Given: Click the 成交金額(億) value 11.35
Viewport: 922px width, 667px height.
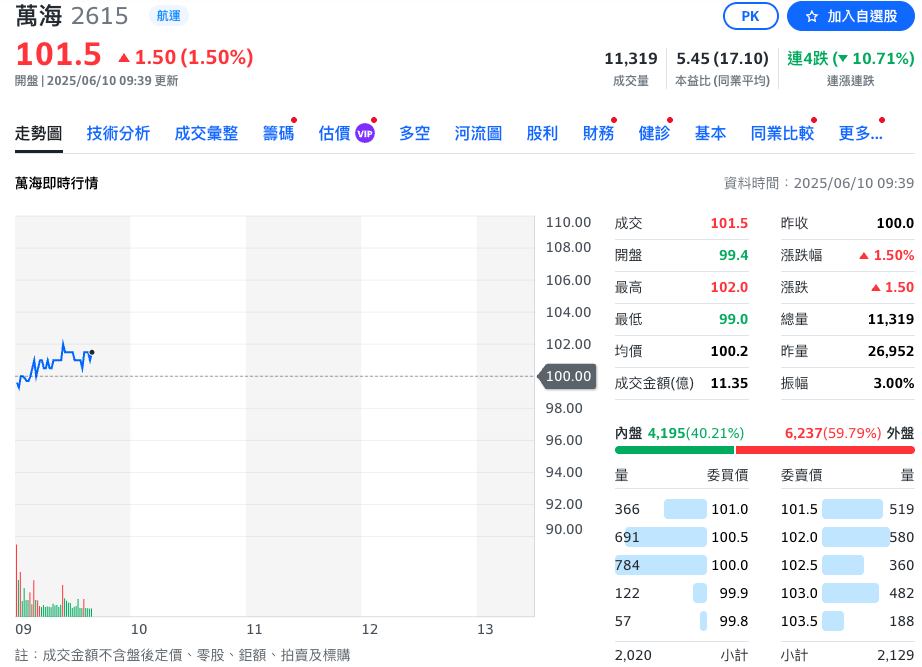Looking at the screenshot, I should point(729,383).
